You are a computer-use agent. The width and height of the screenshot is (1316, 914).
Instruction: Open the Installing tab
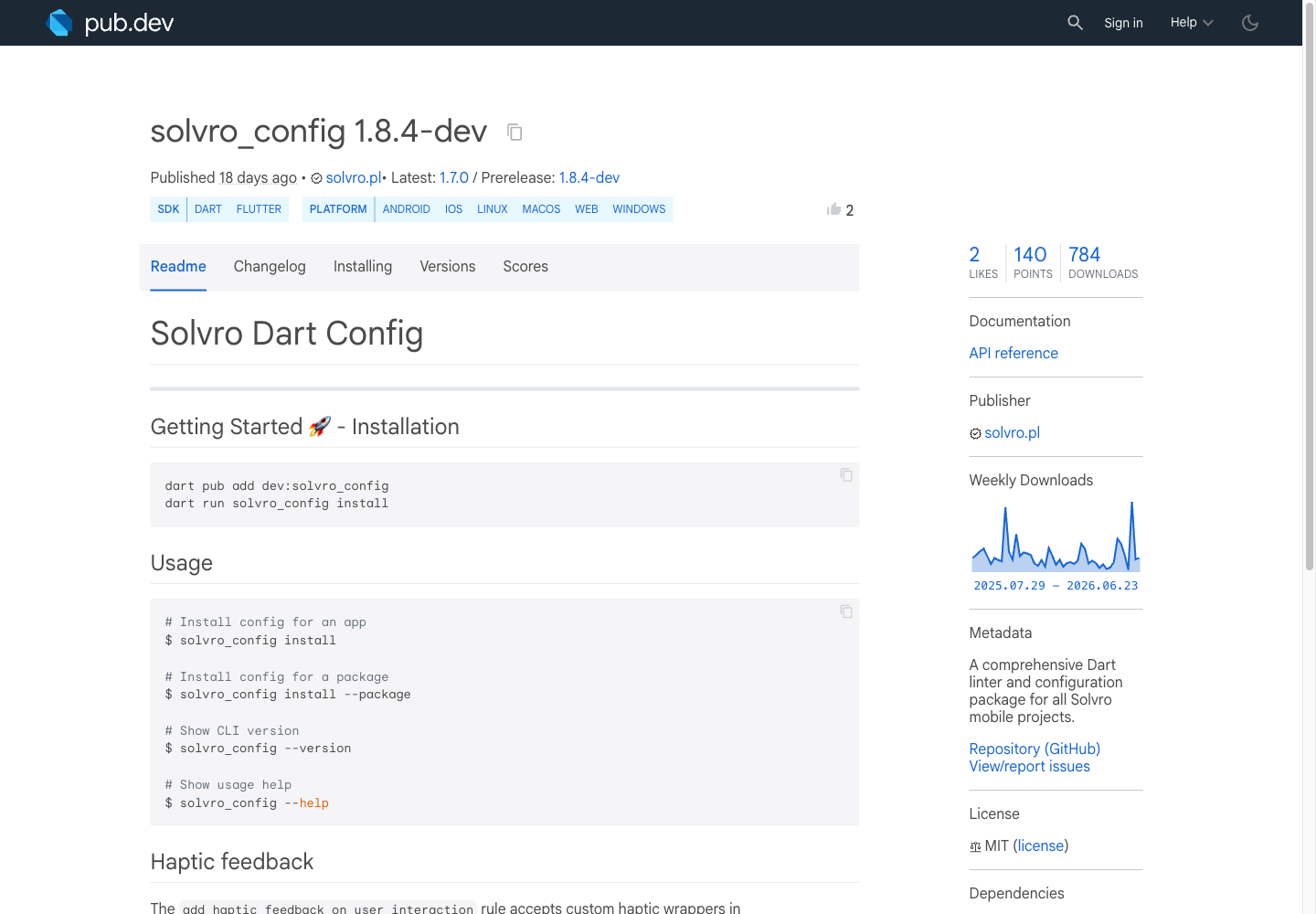pyautogui.click(x=363, y=267)
